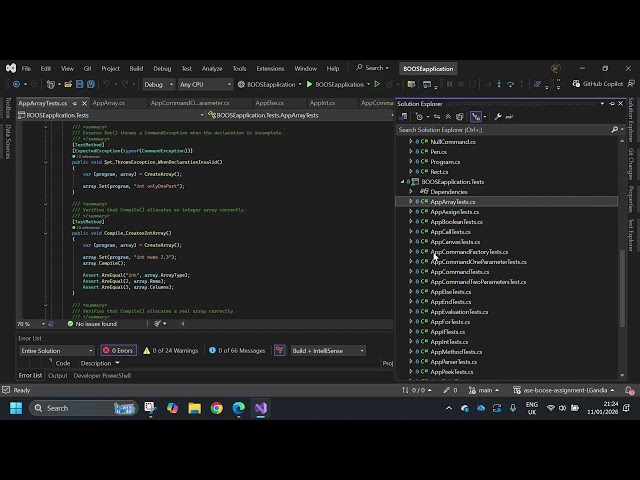Click the Undo toolbar icon

click(x=107, y=84)
